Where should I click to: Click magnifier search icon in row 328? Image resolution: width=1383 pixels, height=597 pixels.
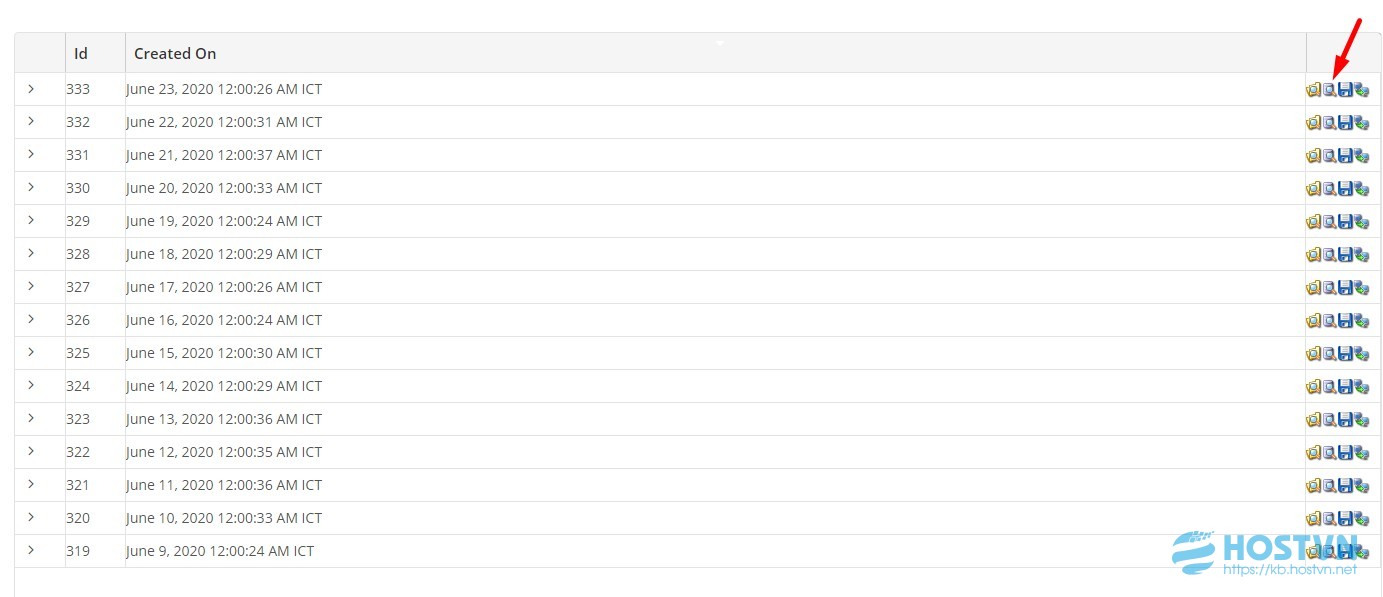pyautogui.click(x=1329, y=255)
